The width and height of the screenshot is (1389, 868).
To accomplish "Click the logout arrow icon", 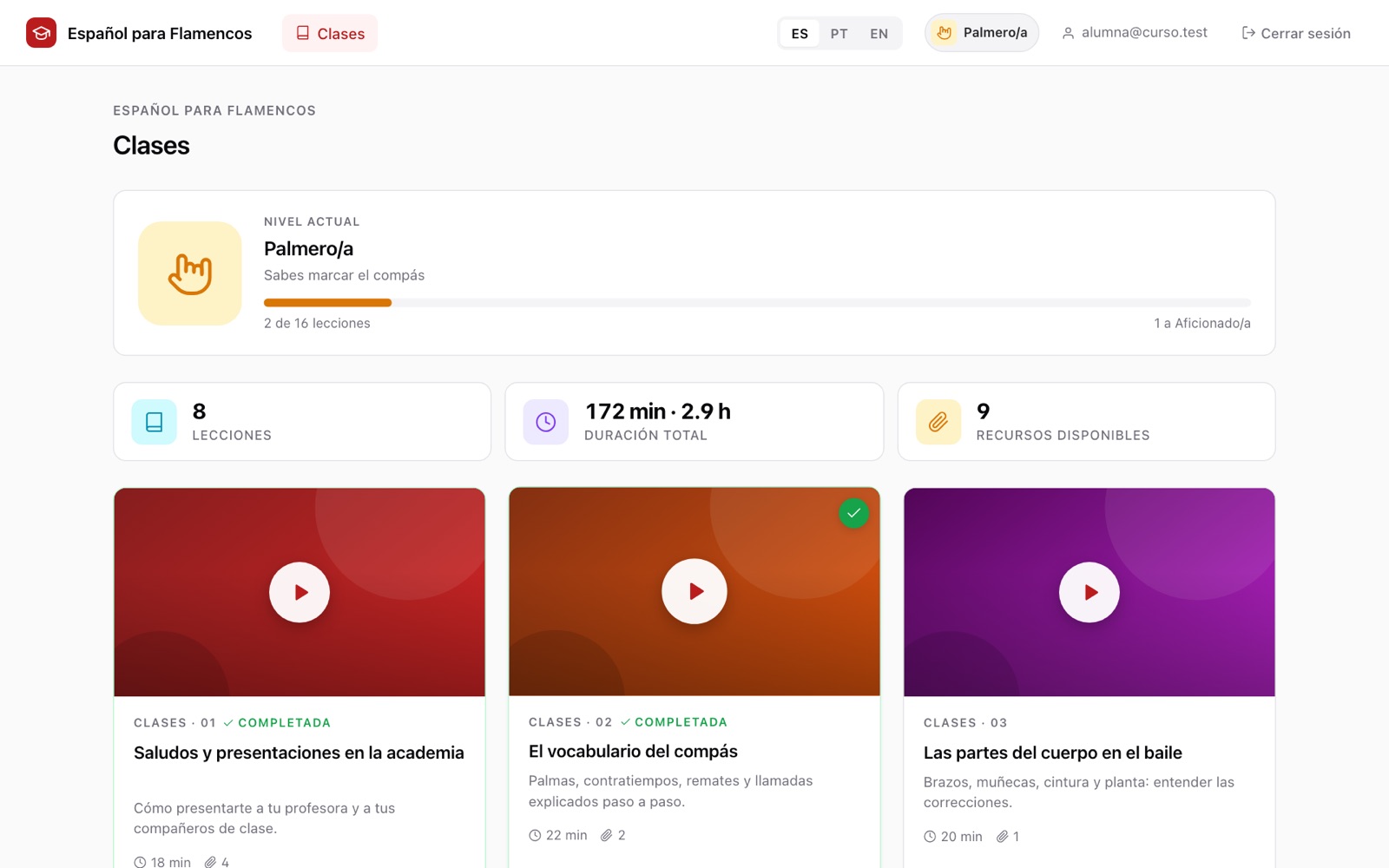I will (1248, 33).
